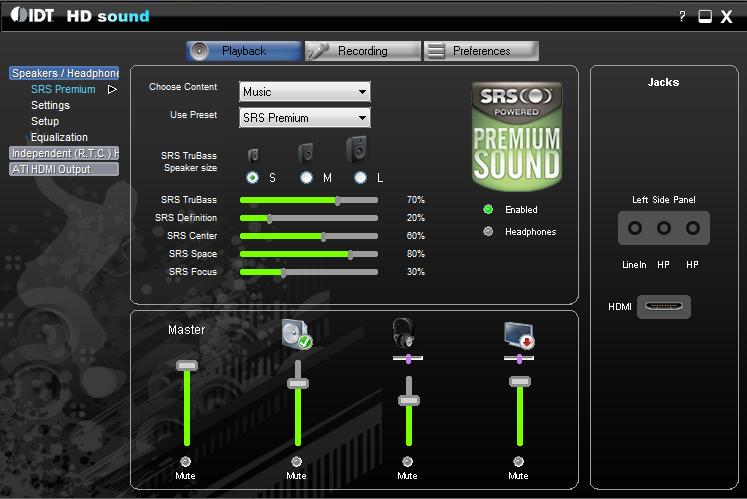
Task: Click the HDMI jack connector icon
Action: (664, 306)
